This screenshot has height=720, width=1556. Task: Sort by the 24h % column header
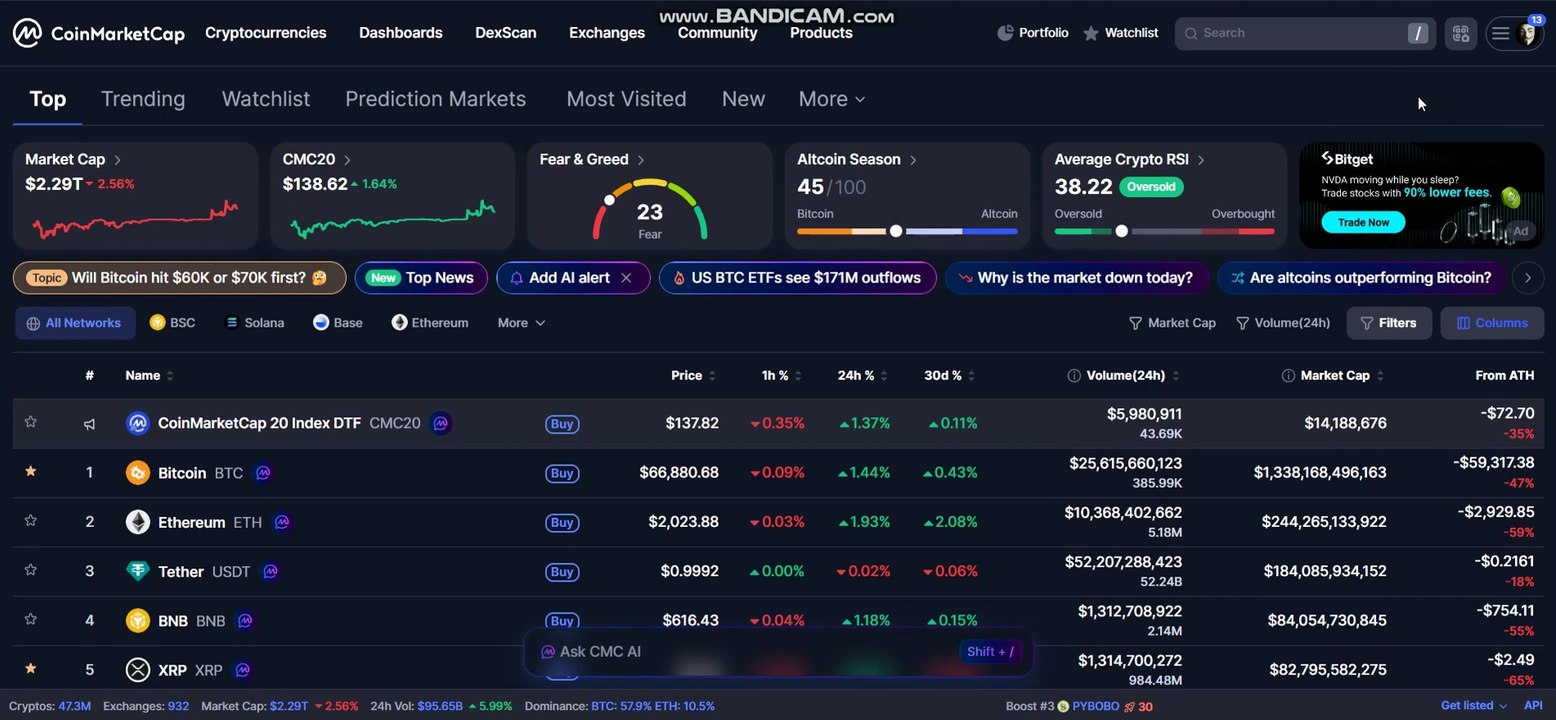click(x=863, y=376)
